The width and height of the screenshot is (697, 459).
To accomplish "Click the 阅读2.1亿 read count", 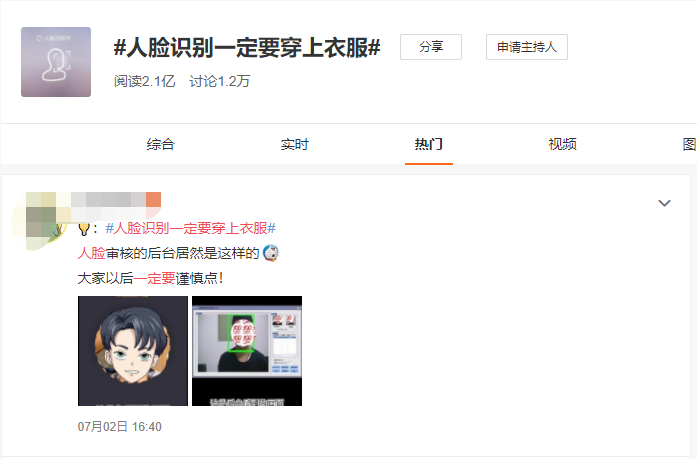I will [x=144, y=81].
